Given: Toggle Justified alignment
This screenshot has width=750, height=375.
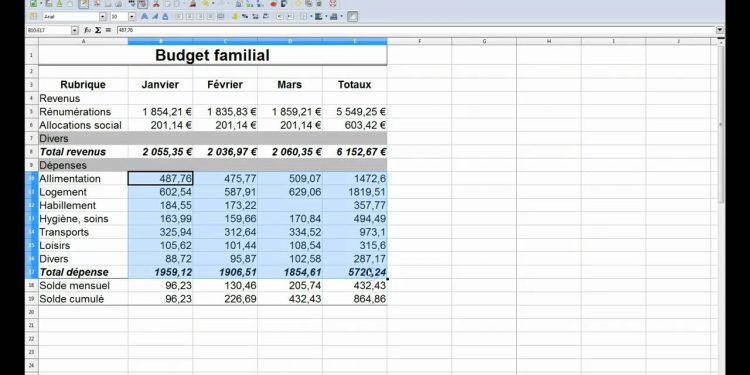Looking at the screenshot, I should tap(210, 16).
